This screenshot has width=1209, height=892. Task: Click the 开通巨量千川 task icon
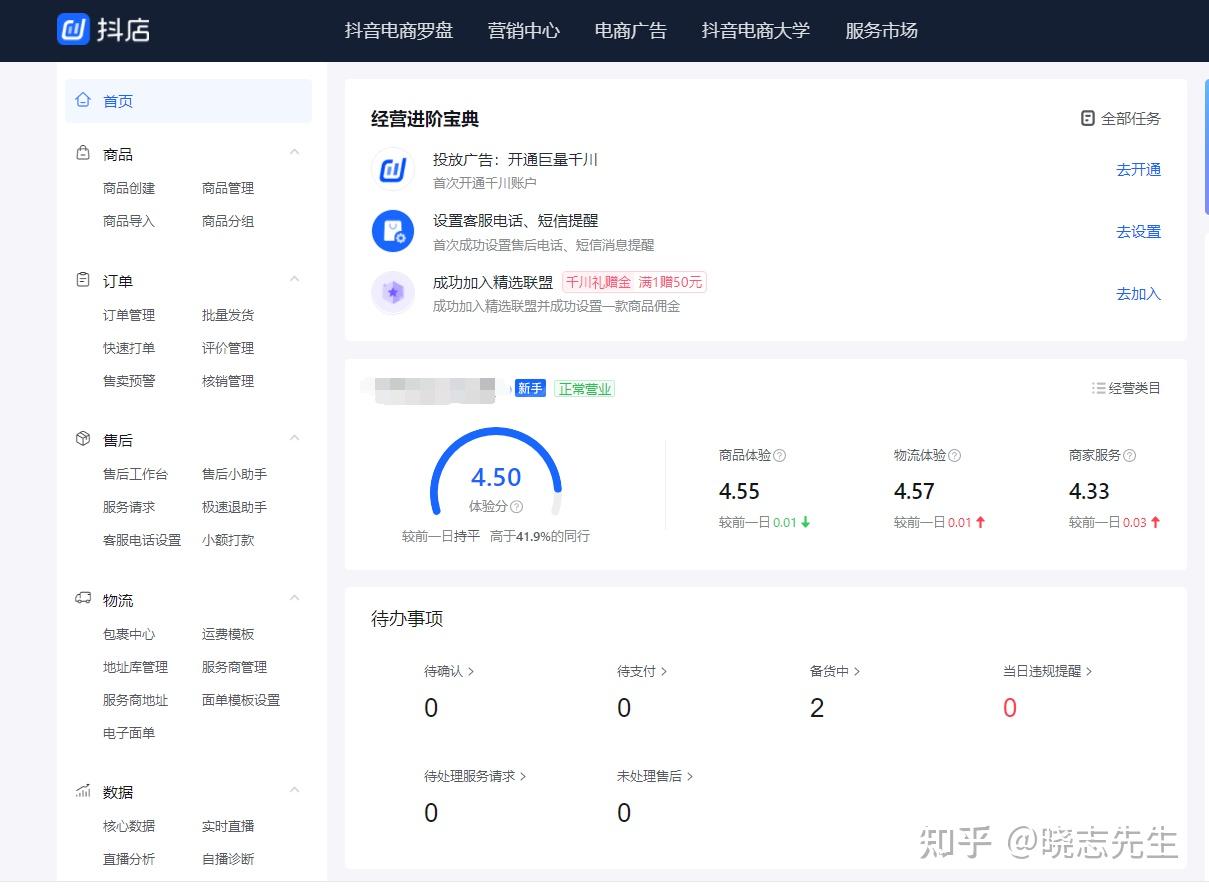coord(393,170)
